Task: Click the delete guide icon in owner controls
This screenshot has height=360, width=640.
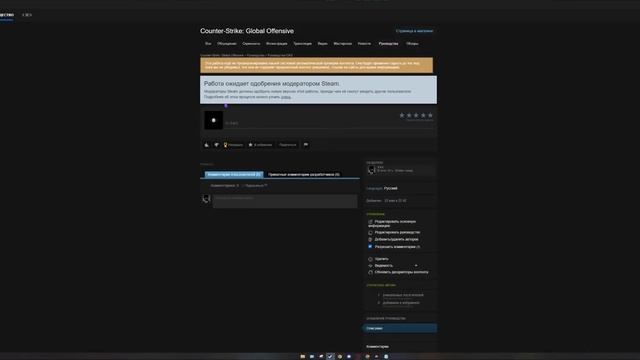Action: (x=370, y=259)
